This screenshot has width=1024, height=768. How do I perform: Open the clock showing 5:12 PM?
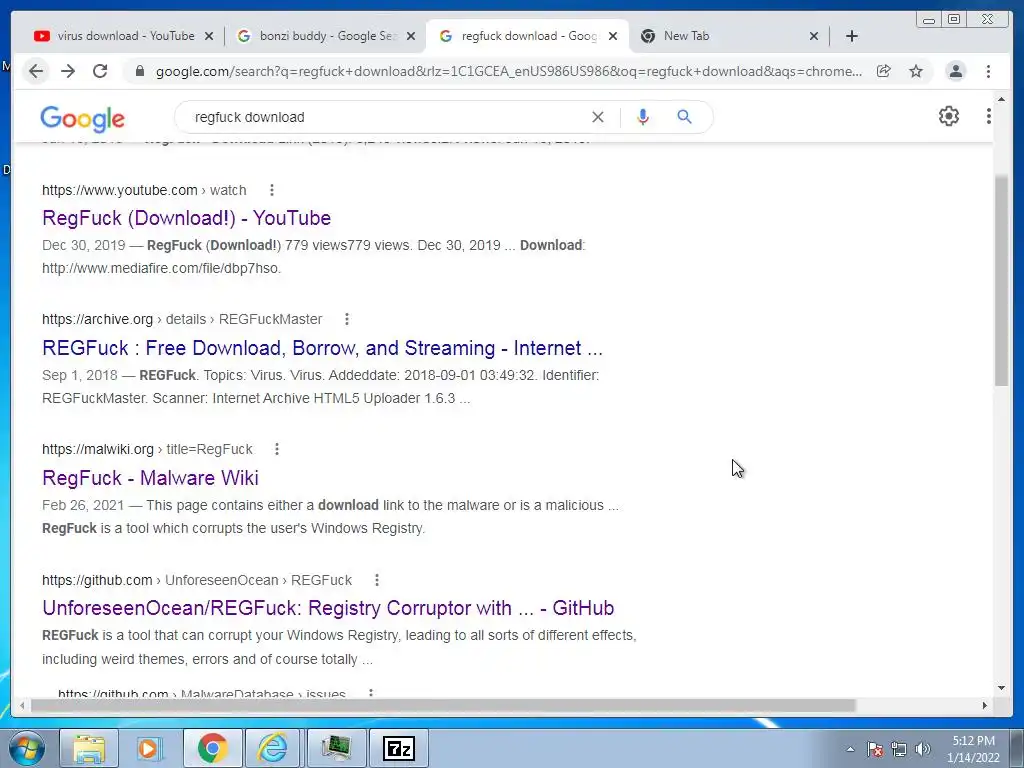973,749
